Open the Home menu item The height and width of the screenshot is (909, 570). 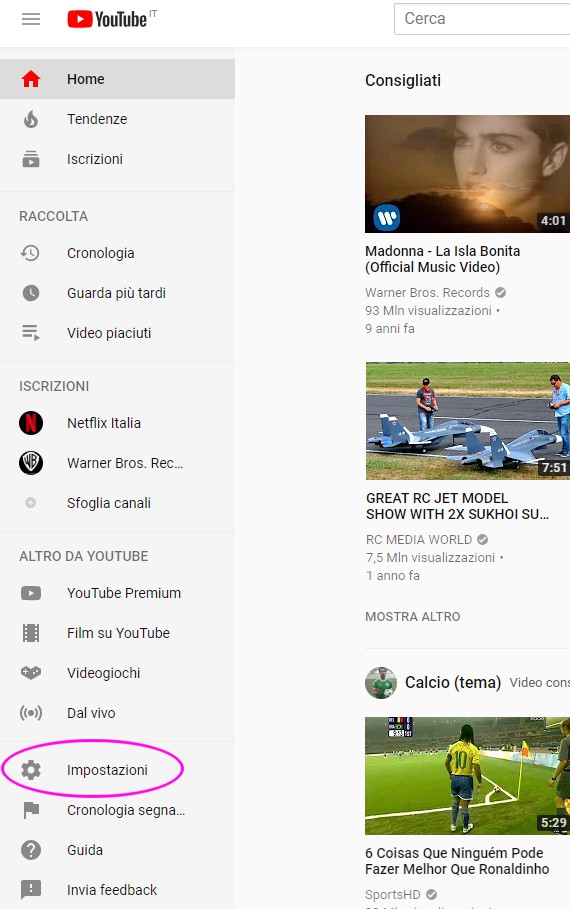117,79
